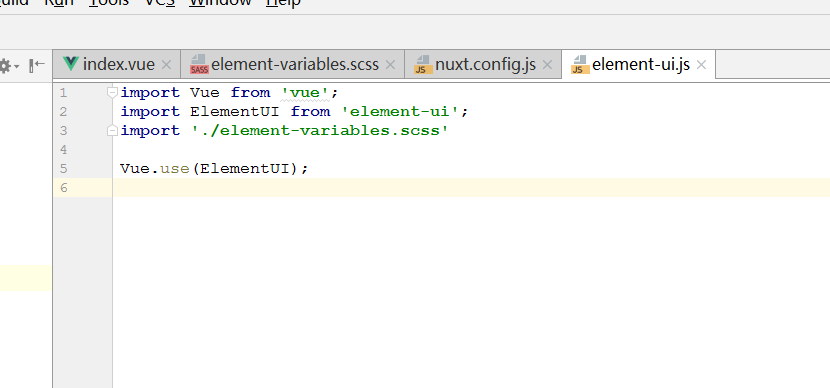The width and height of the screenshot is (830, 388).
Task: Click the 'vue' string on line 1
Action: (x=305, y=93)
